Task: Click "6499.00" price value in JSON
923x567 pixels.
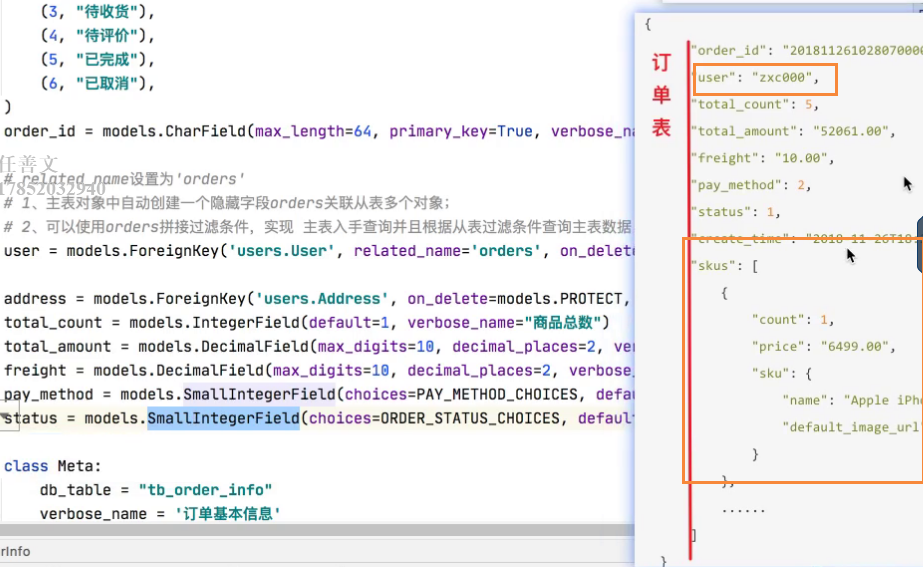Action: [855, 346]
